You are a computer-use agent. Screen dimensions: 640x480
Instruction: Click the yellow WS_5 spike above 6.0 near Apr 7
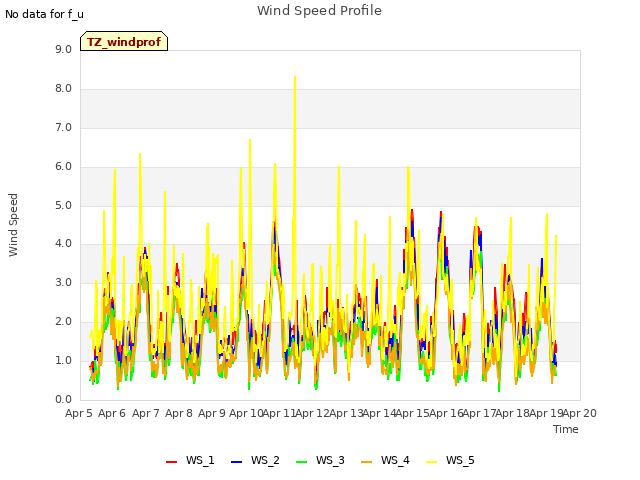(140, 155)
